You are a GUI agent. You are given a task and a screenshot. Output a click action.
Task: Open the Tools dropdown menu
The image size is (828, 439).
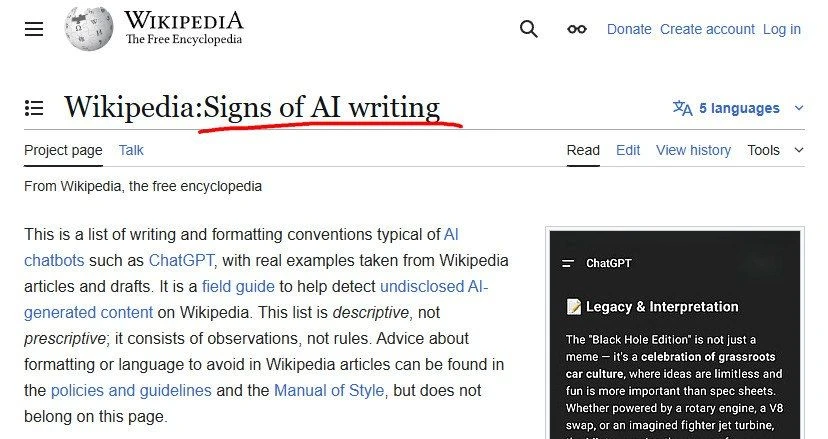point(775,150)
